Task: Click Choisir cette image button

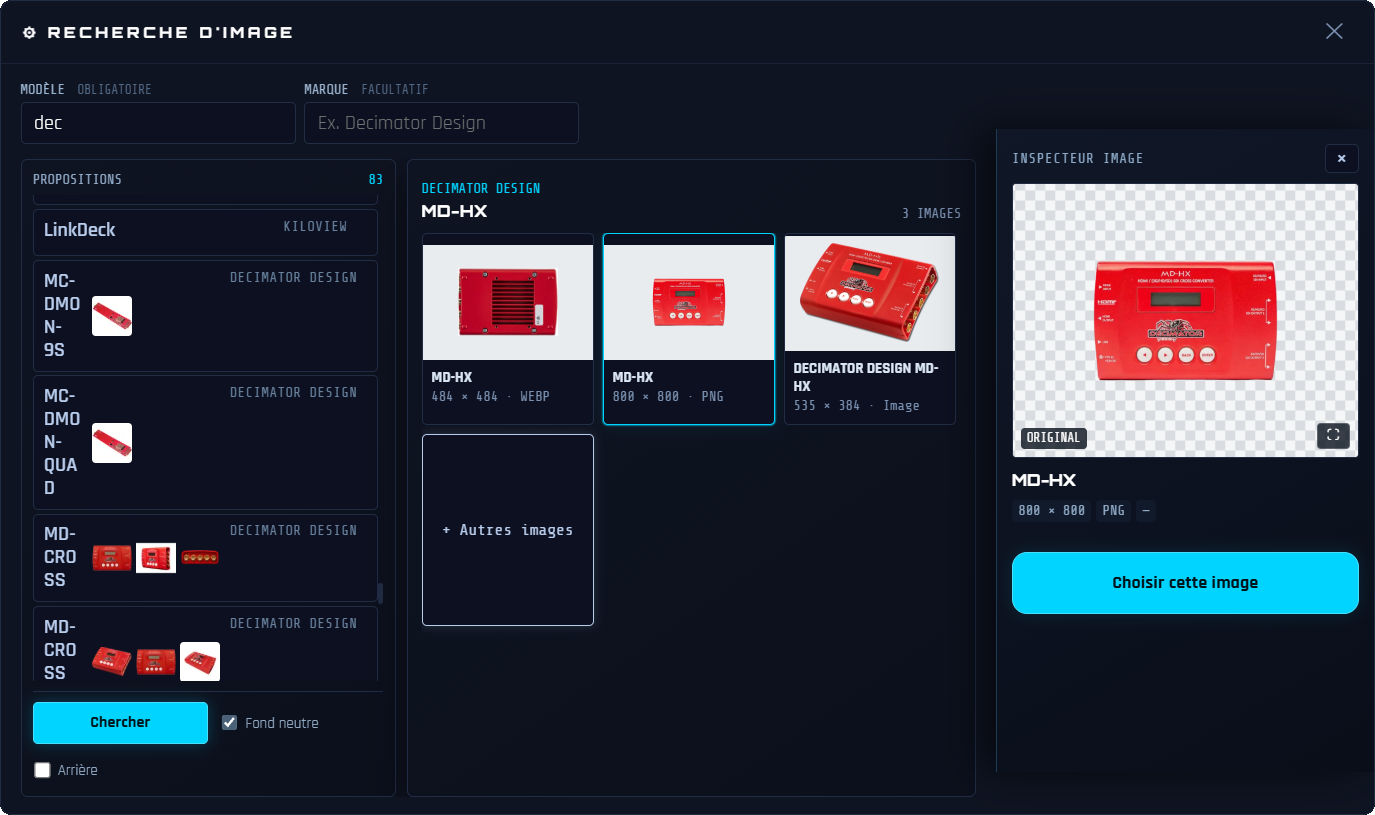Action: click(x=1185, y=582)
